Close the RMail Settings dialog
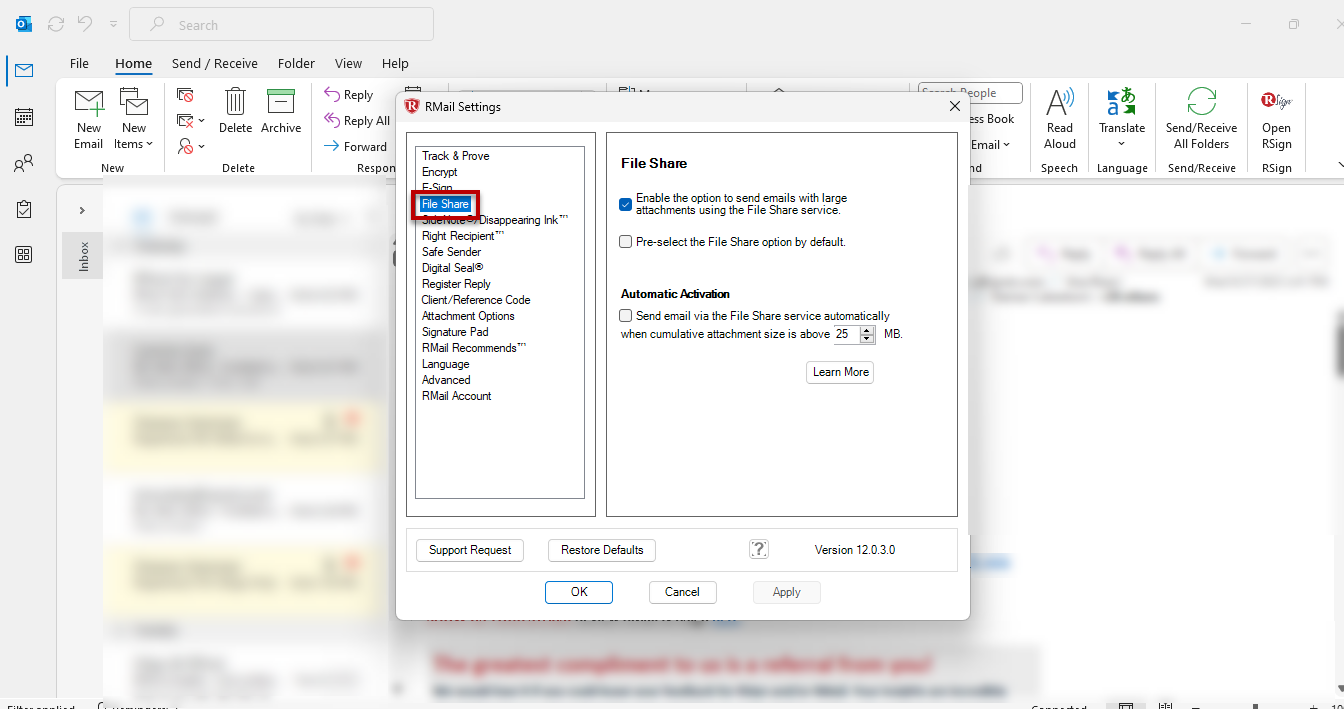 (954, 106)
